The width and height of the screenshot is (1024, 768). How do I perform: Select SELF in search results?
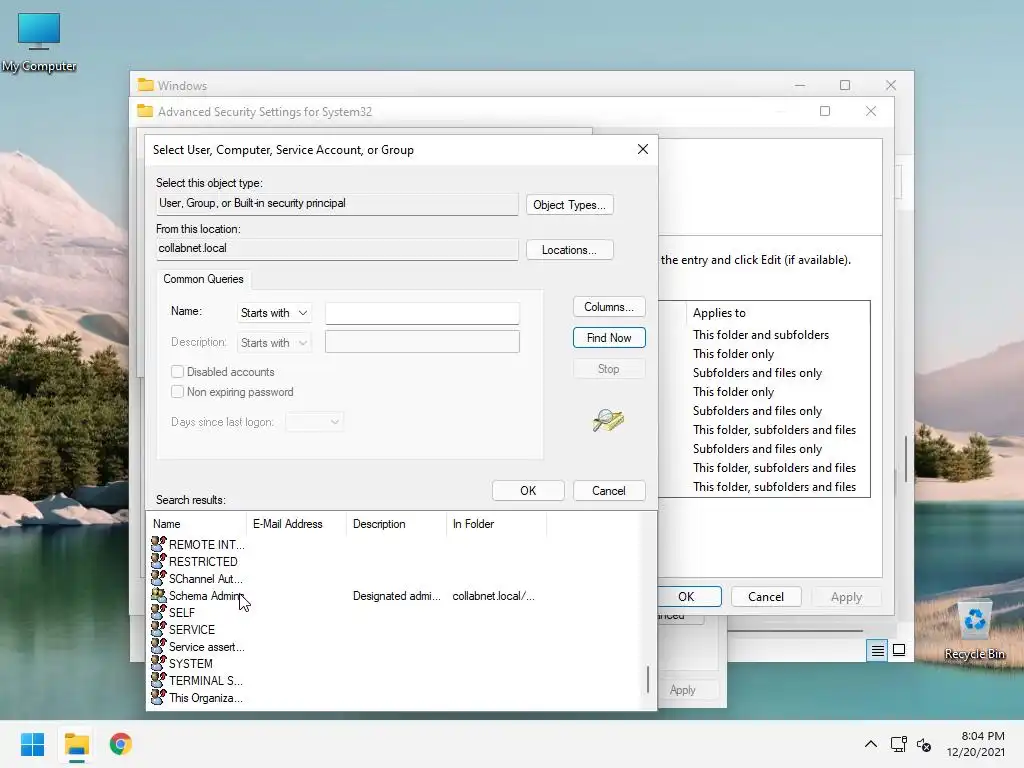click(x=182, y=613)
